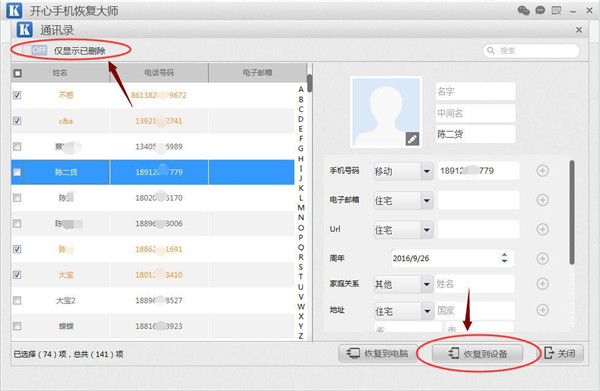Select the 大宝2 contact row name

(66, 301)
